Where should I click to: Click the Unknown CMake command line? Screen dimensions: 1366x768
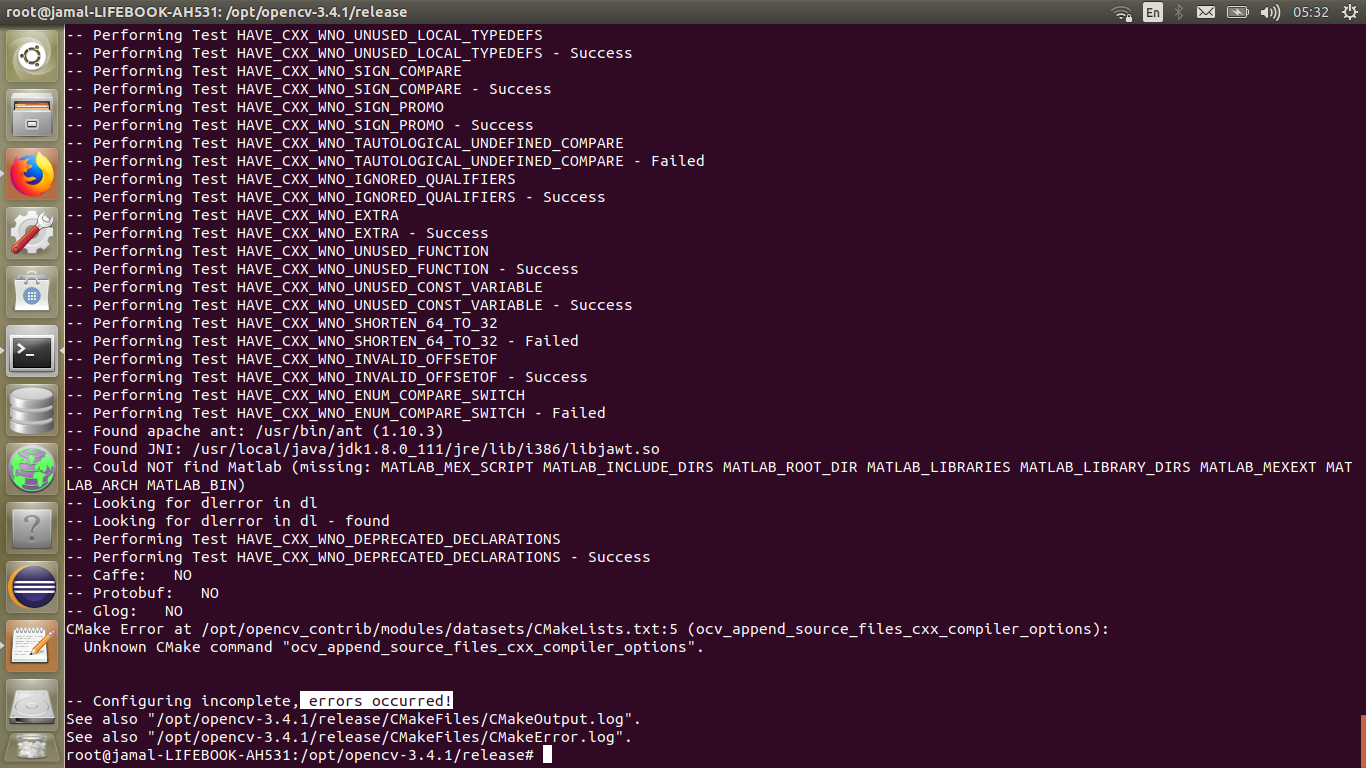point(394,647)
